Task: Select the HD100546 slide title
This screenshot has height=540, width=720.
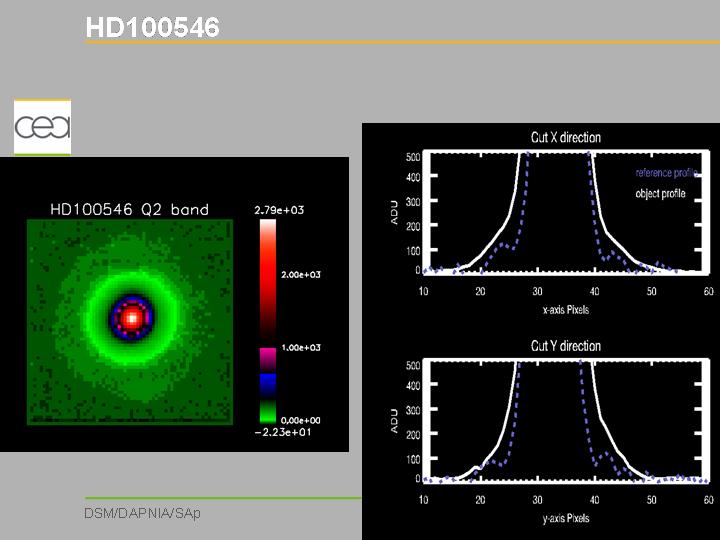Action: pos(152,28)
